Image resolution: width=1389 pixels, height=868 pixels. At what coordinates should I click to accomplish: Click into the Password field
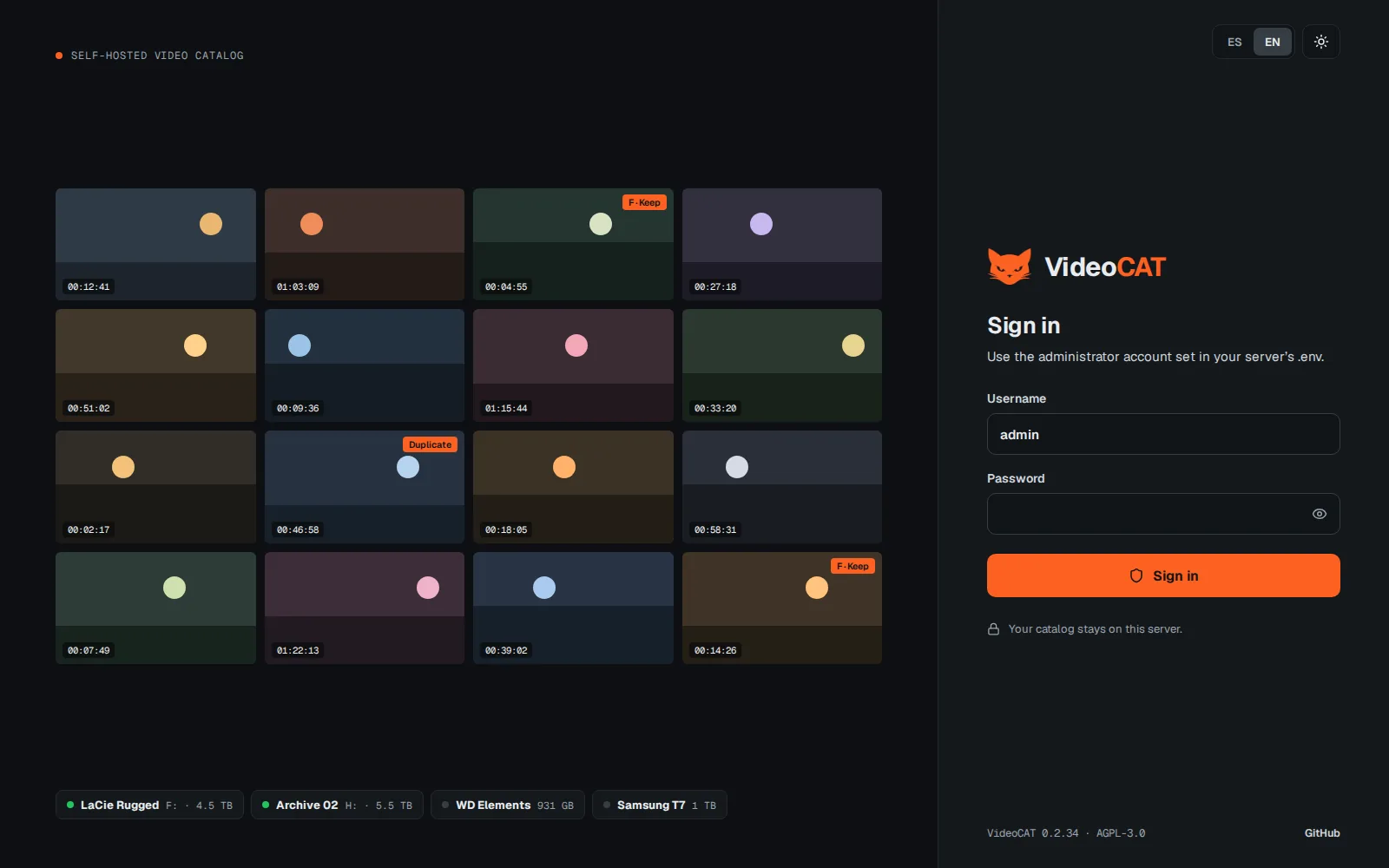pos(1163,514)
